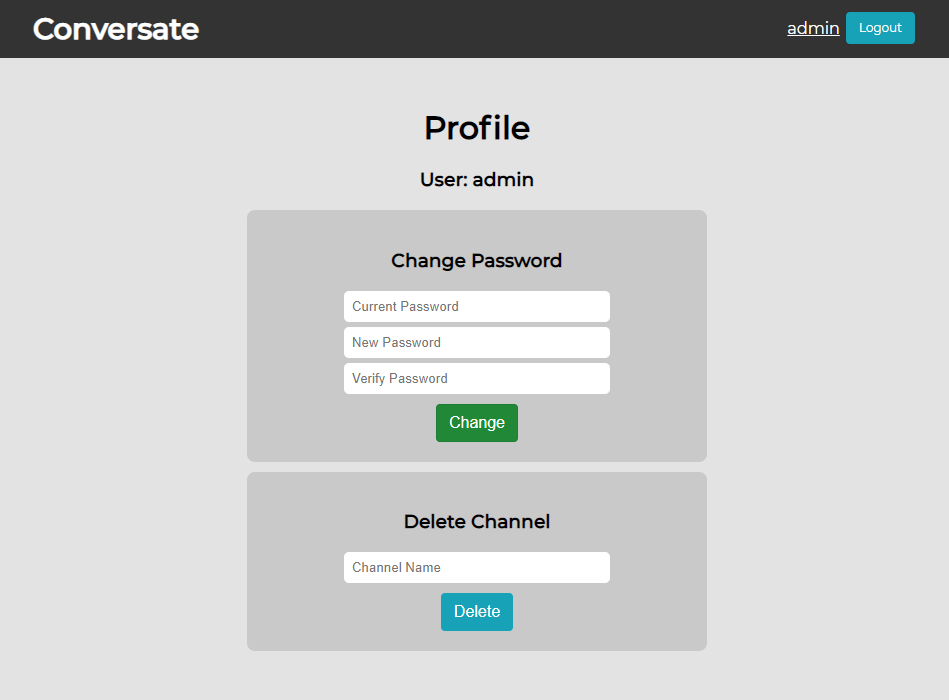Click the Change Password section heading
Screen dimensions: 949x700
pyautogui.click(x=477, y=260)
